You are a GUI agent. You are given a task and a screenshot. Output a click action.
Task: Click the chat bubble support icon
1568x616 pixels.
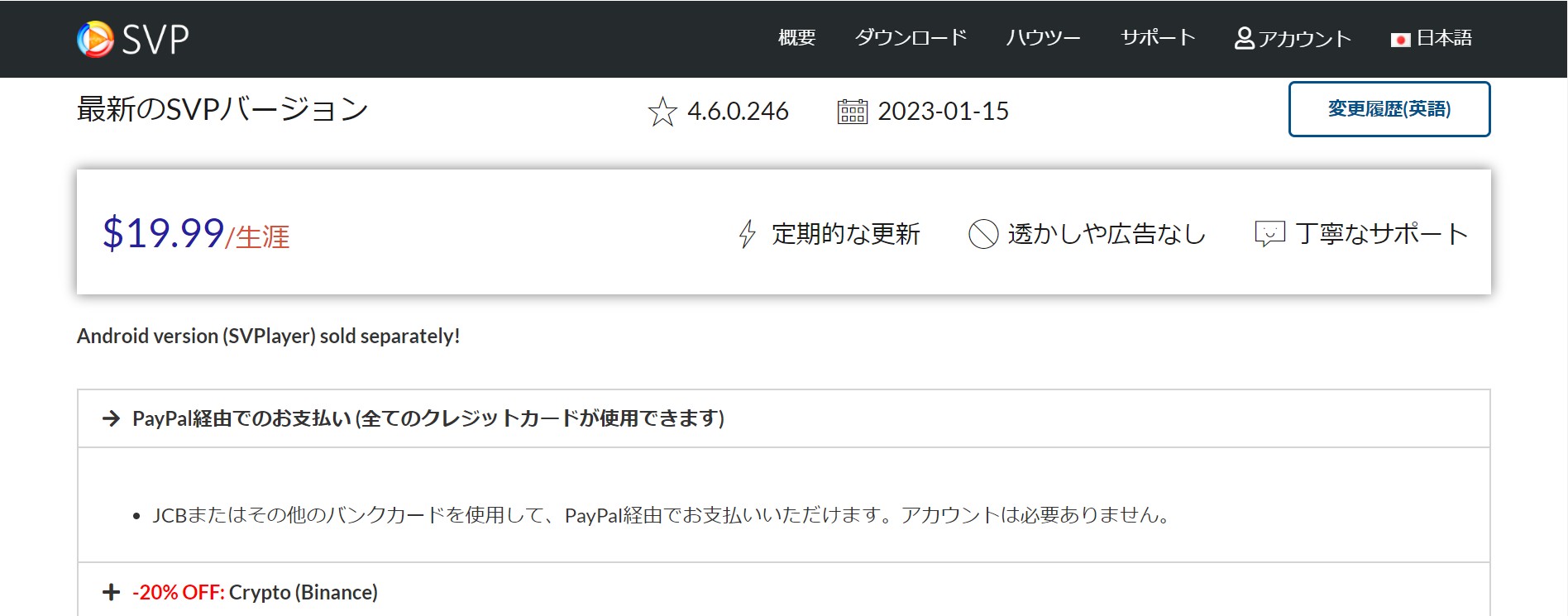(1269, 234)
